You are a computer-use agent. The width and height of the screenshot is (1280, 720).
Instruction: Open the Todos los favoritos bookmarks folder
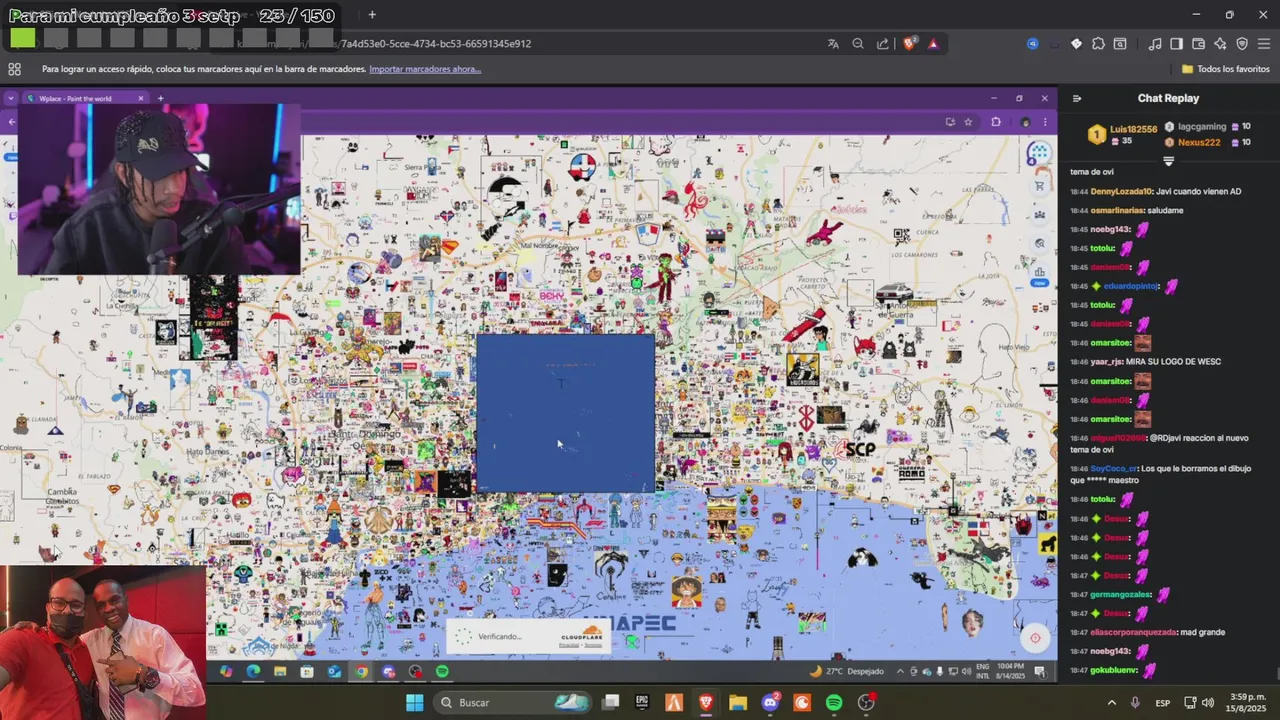point(1226,69)
